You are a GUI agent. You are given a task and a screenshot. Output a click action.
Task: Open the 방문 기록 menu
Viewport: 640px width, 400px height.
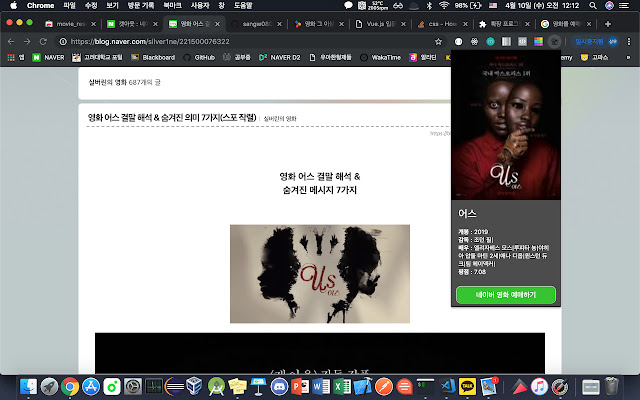click(141, 5)
